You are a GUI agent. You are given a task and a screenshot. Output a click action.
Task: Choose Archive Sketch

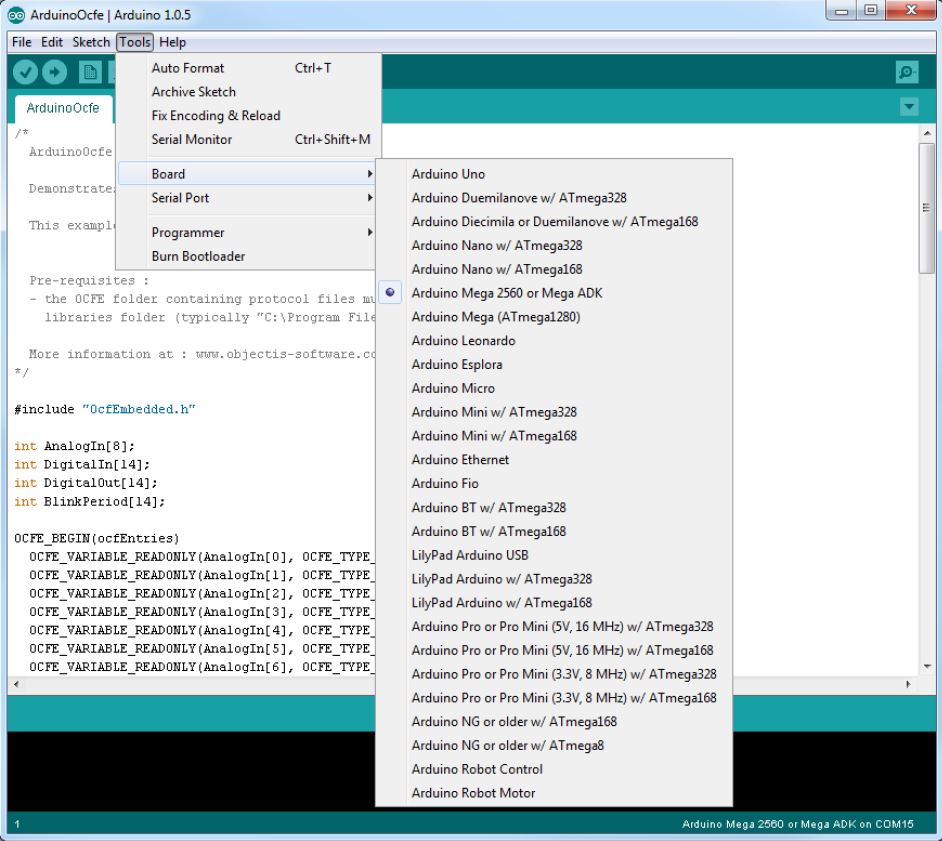(x=246, y=92)
